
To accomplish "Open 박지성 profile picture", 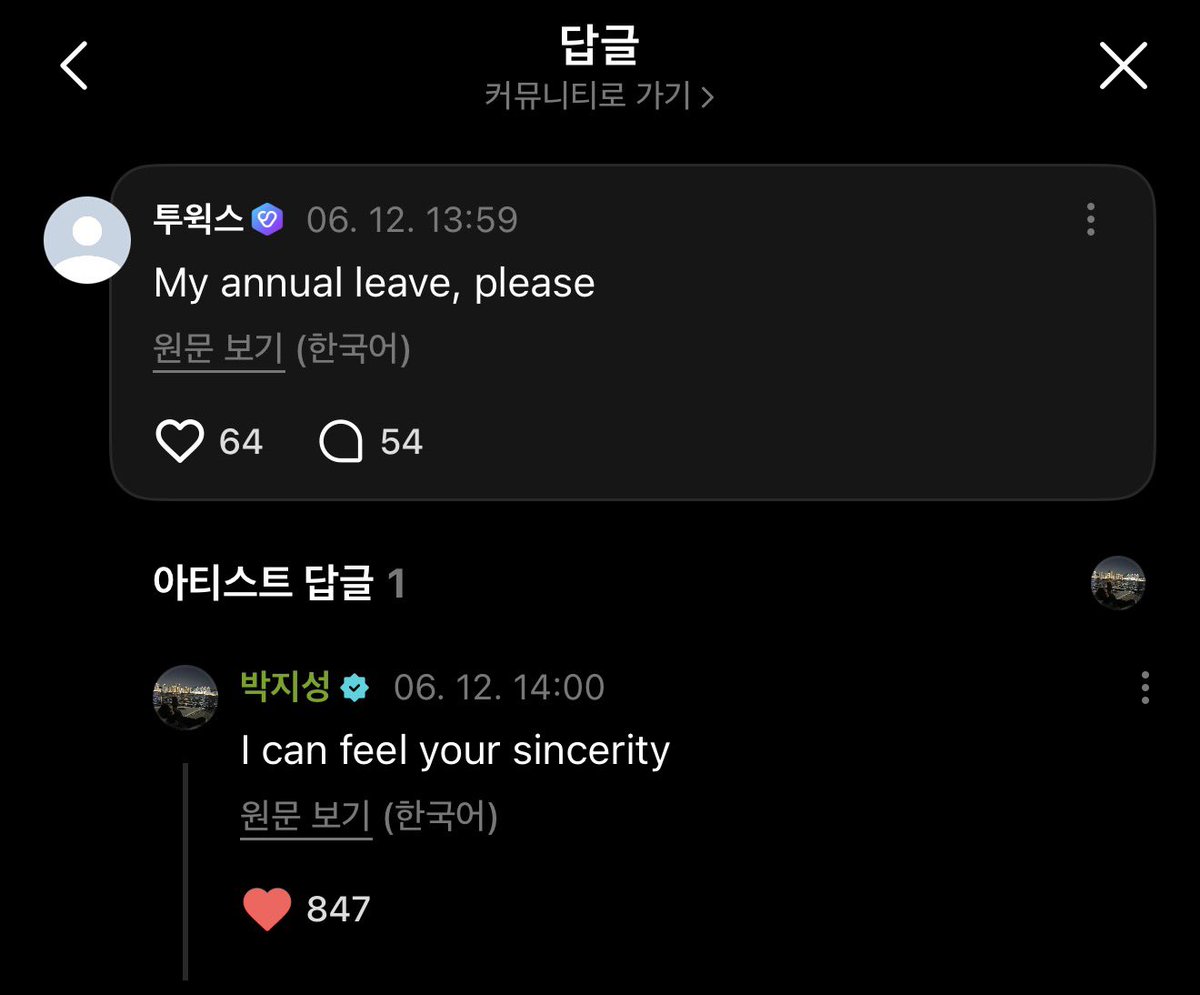I will coord(185,697).
